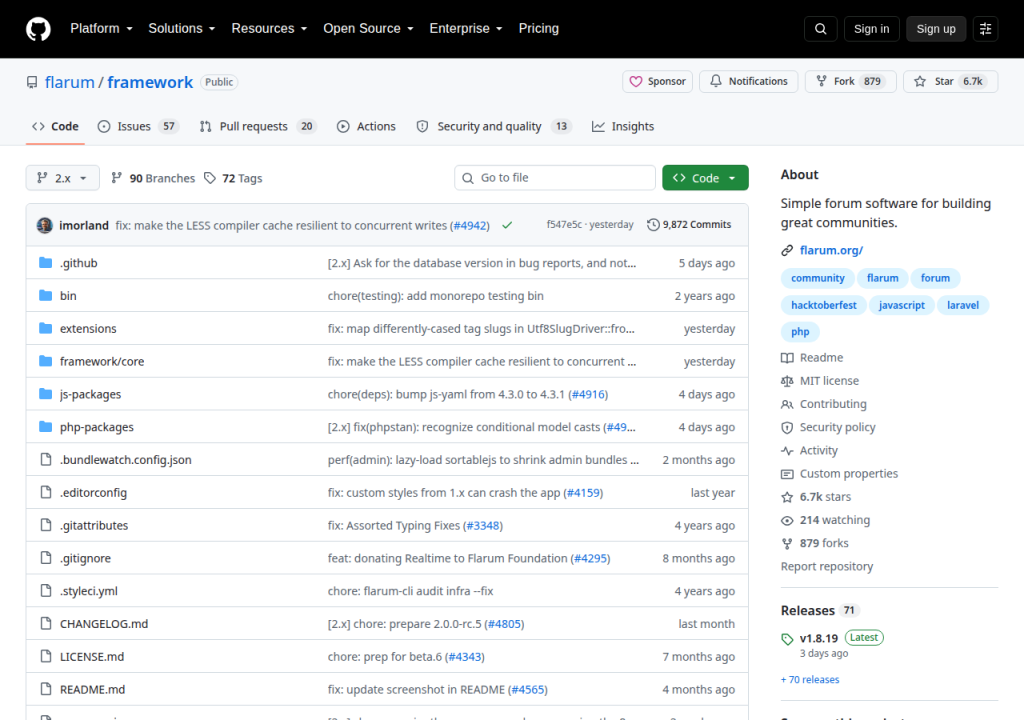Viewport: 1024px width, 720px height.
Task: Expand the Platform menu
Action: [x=101, y=29]
